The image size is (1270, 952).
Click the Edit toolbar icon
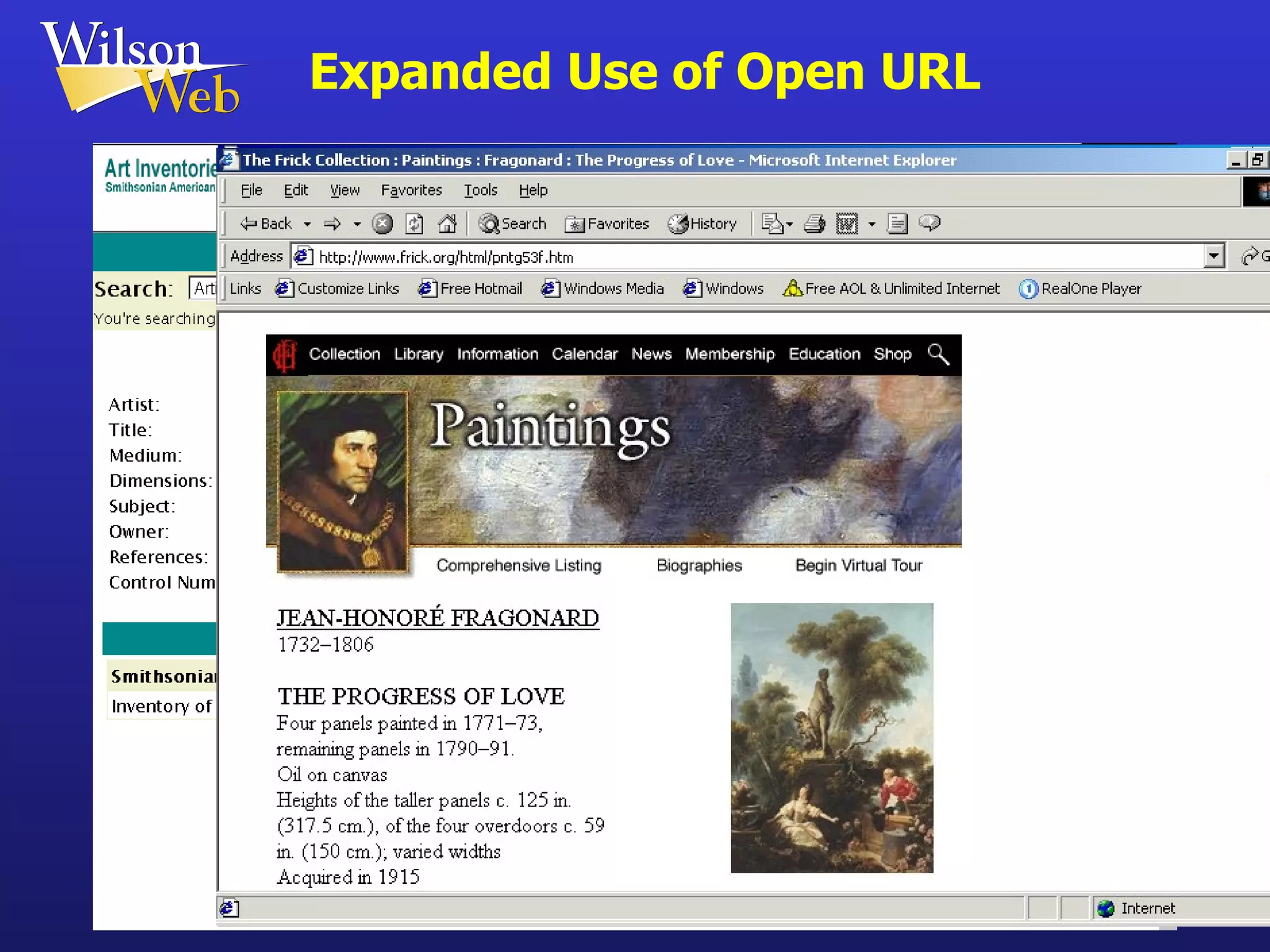[847, 224]
